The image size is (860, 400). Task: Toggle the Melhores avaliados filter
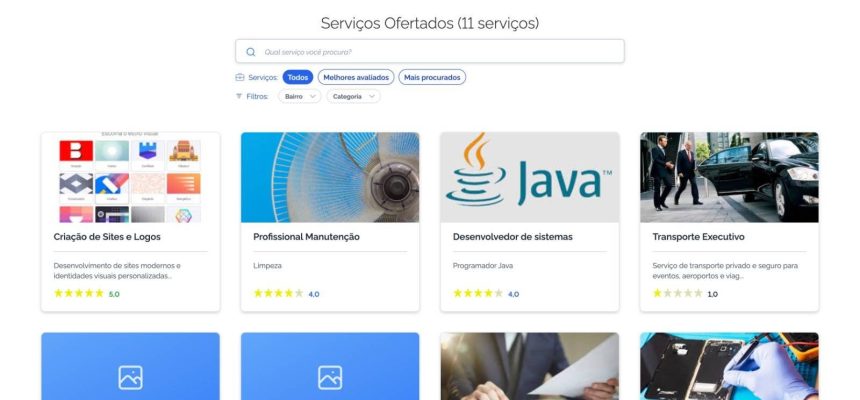click(x=356, y=77)
